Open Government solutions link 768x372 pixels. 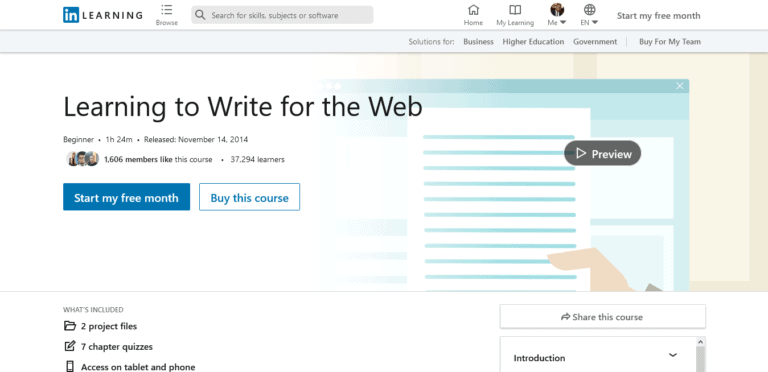pyautogui.click(x=595, y=42)
